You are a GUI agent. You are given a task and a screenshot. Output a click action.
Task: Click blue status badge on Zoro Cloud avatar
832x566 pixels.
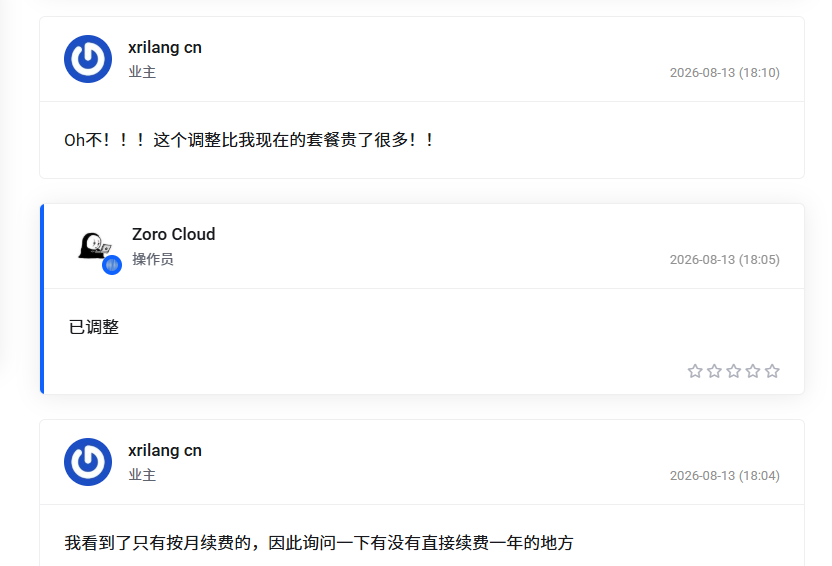point(112,265)
